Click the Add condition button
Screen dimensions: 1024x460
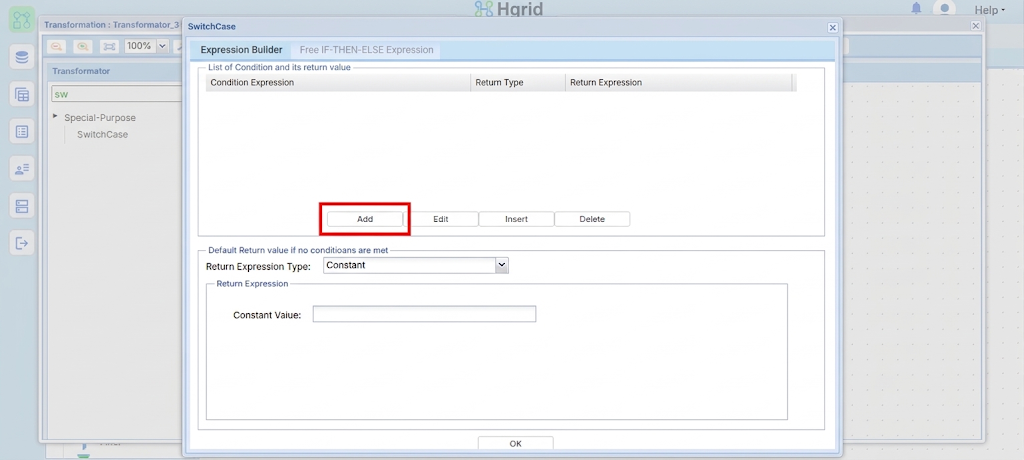click(364, 219)
